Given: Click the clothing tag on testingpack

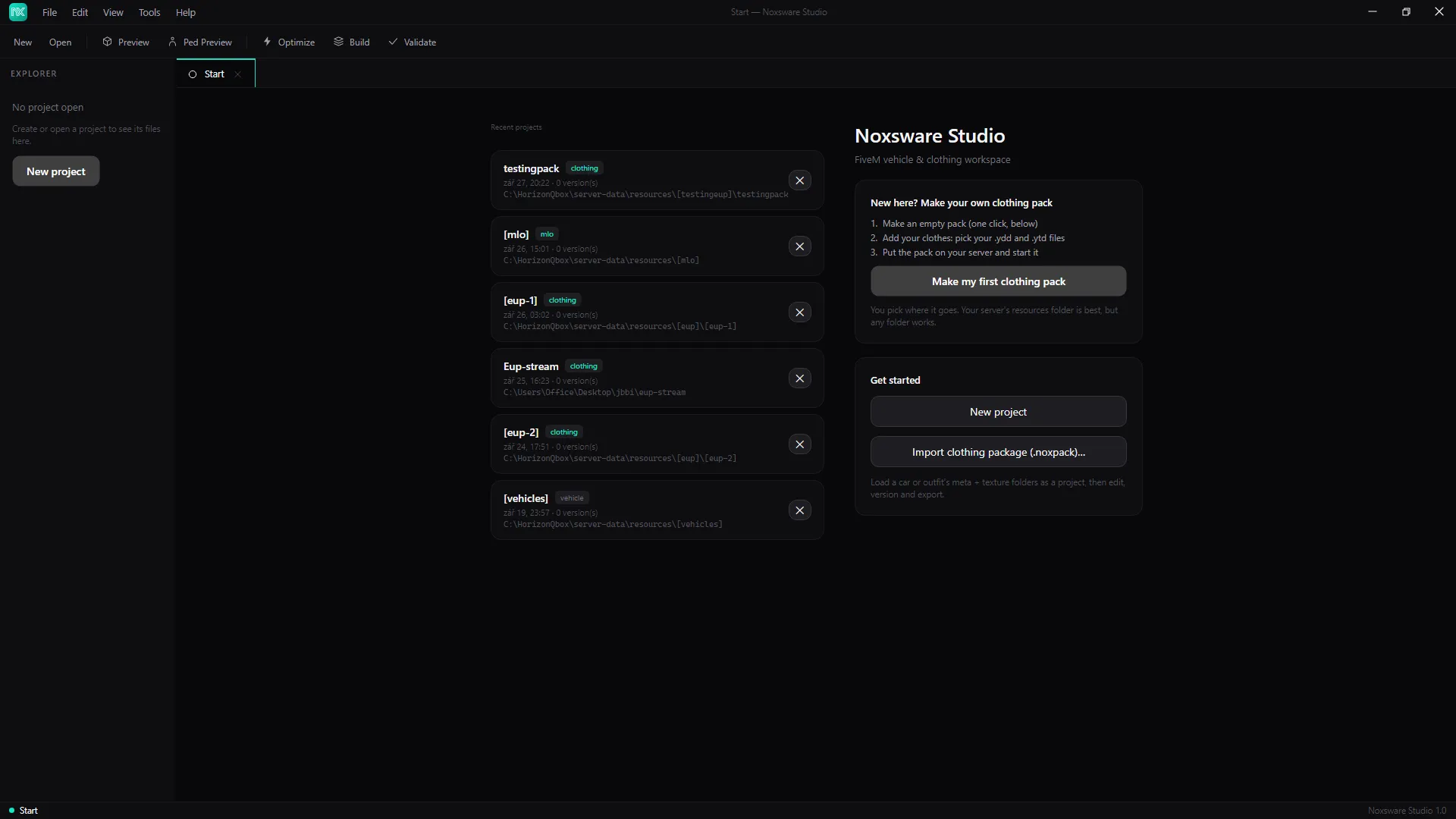Looking at the screenshot, I should click(584, 168).
